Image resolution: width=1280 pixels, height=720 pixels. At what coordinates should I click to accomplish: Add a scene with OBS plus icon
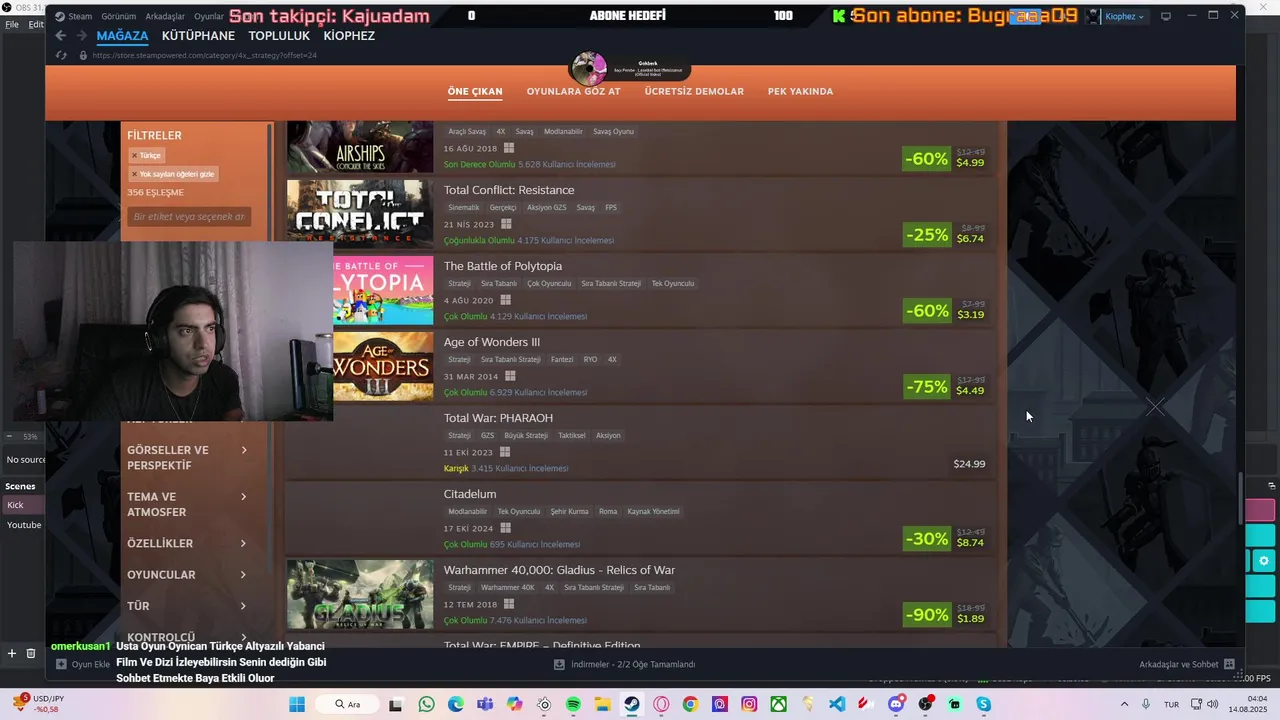(12, 653)
